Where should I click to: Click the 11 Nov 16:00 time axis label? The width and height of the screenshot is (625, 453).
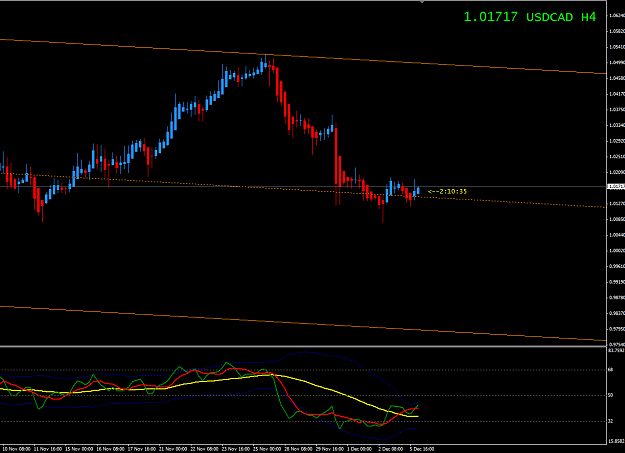[47, 449]
